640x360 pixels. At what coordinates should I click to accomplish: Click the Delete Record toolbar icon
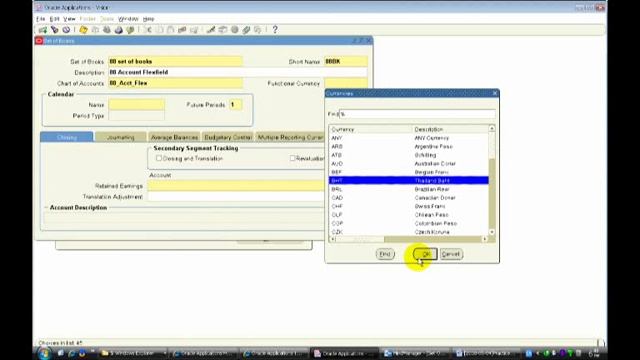point(194,30)
